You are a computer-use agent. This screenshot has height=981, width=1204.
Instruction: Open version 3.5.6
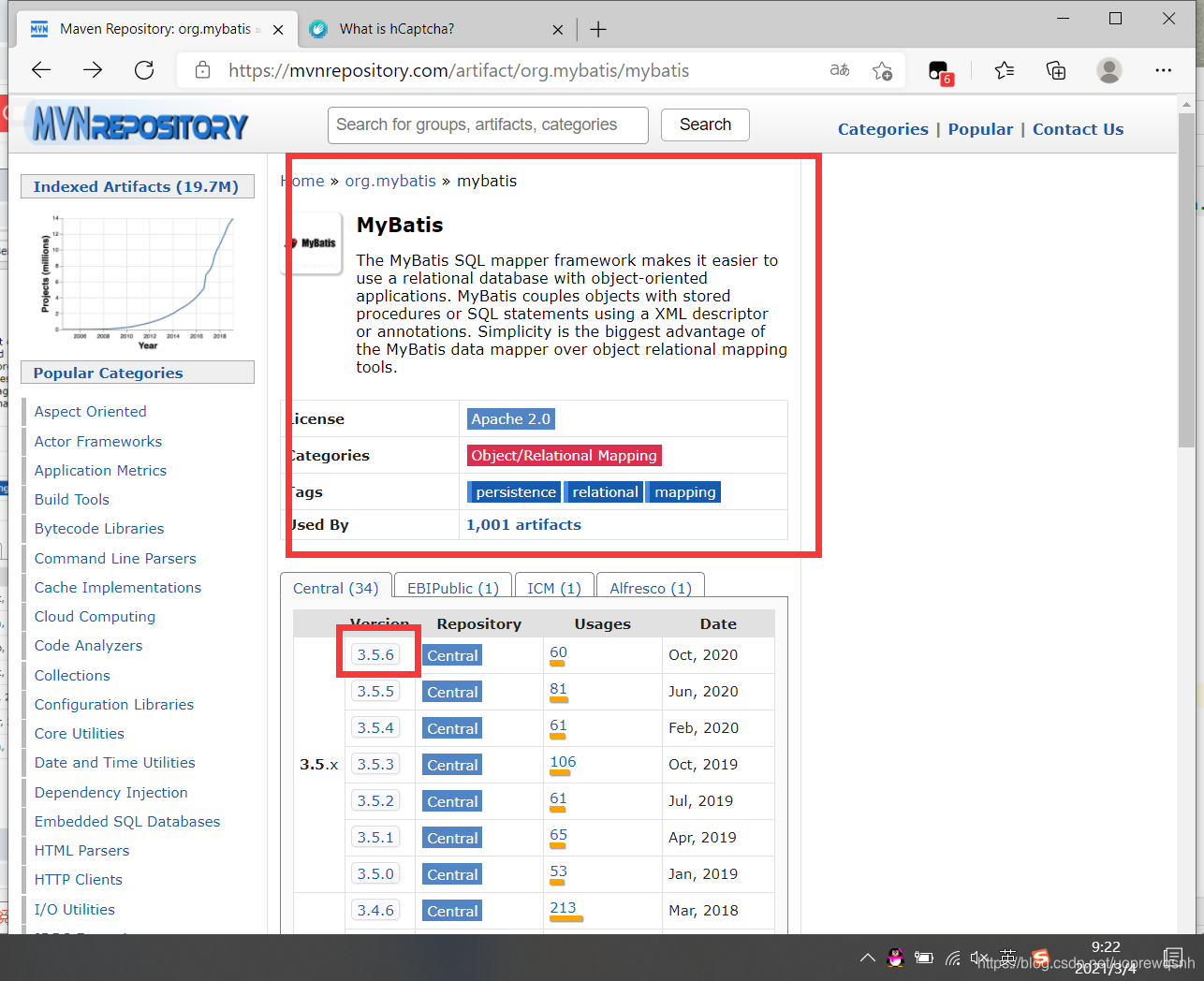coord(375,654)
